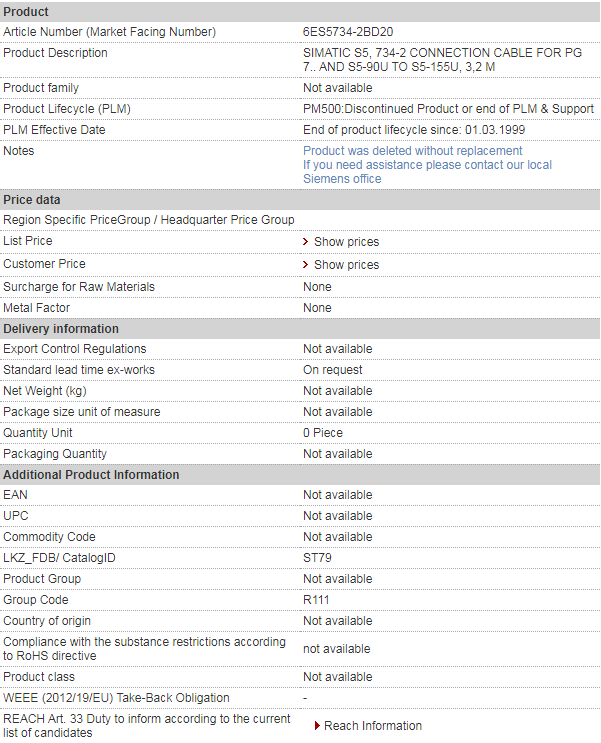
Task: Select the Product section header
Action: (27, 11)
